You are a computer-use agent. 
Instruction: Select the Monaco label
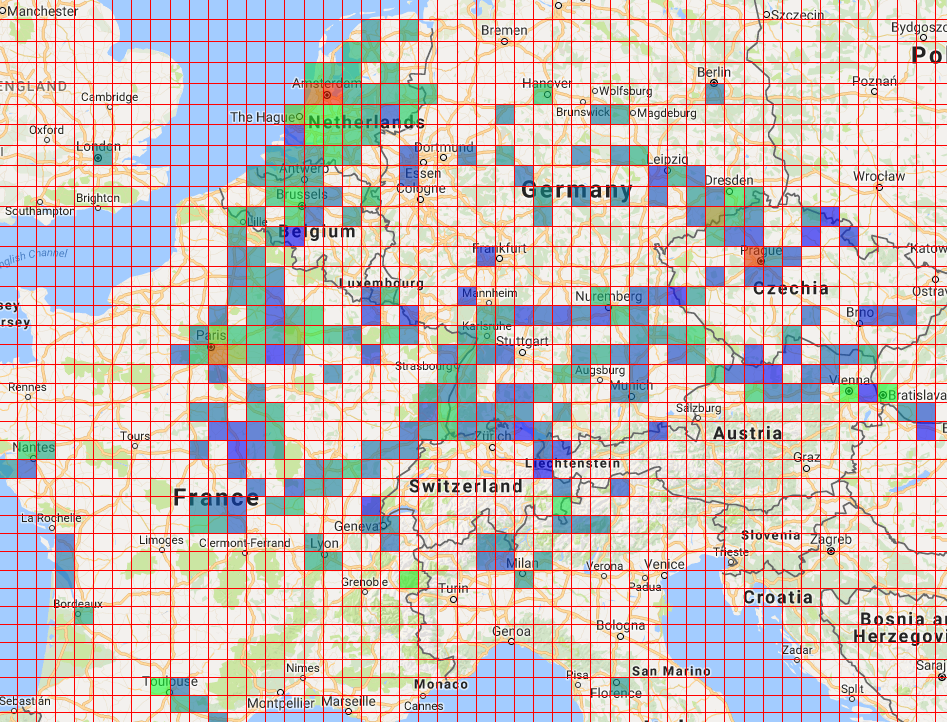pyautogui.click(x=441, y=685)
